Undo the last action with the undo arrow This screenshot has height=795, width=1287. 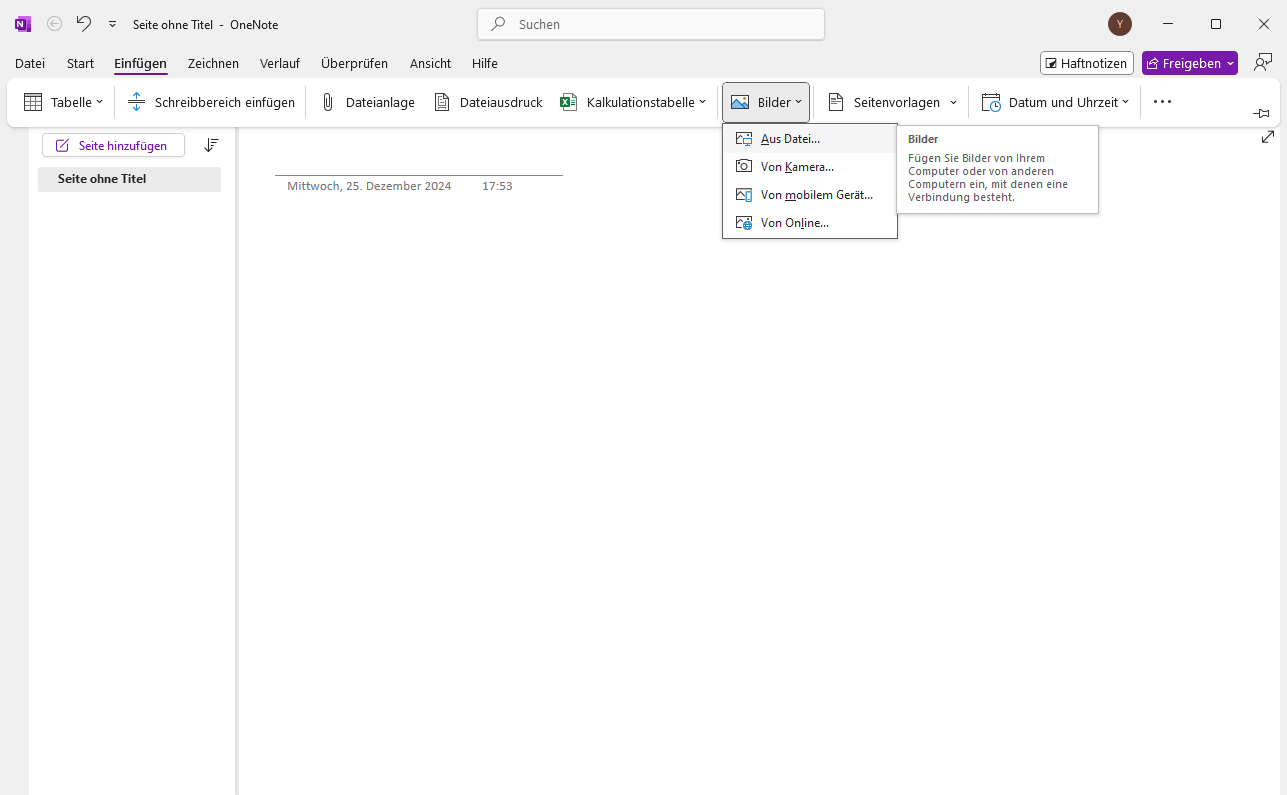point(84,24)
